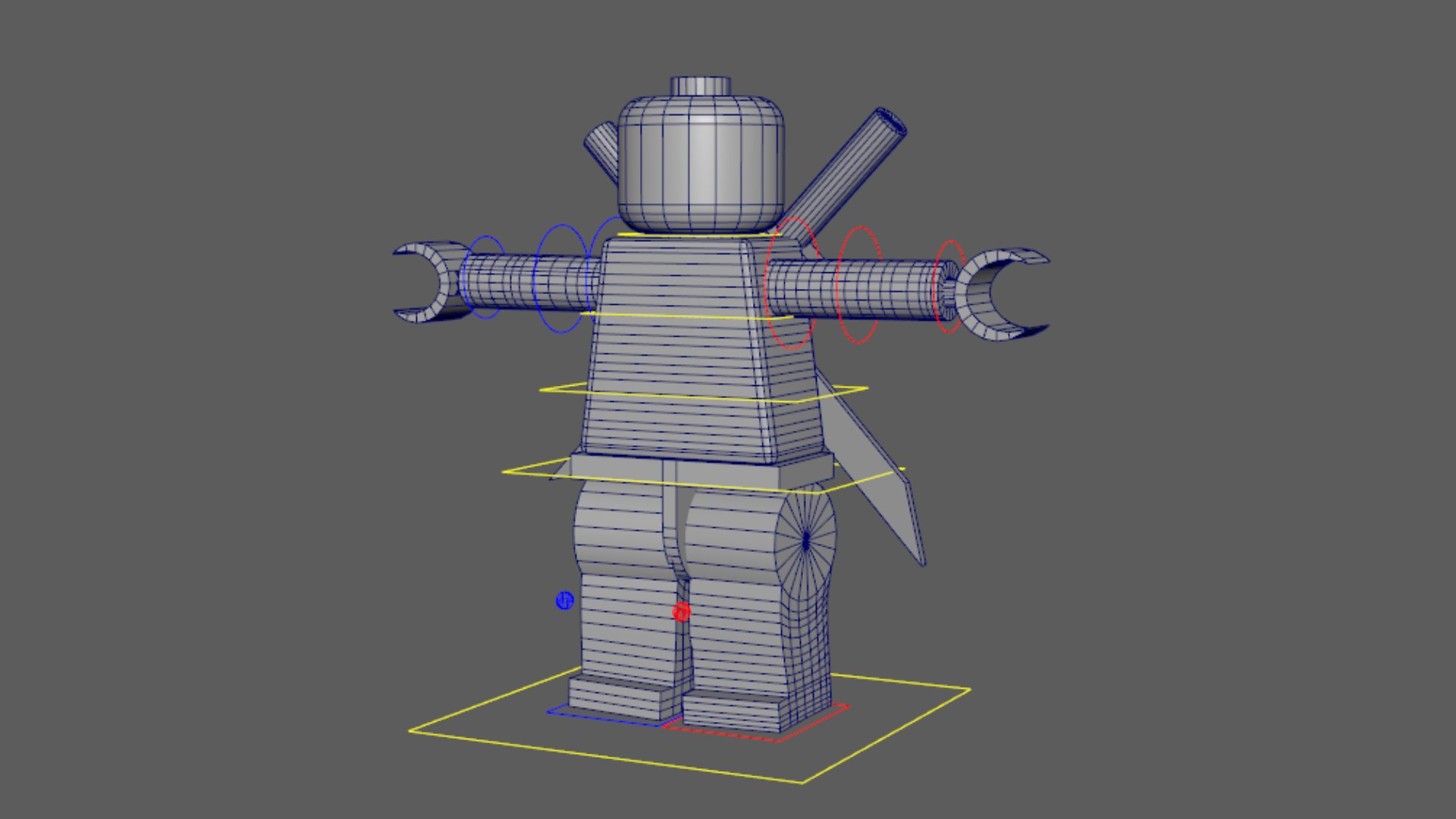Select the blue elbow circle on the arm

tap(561, 278)
